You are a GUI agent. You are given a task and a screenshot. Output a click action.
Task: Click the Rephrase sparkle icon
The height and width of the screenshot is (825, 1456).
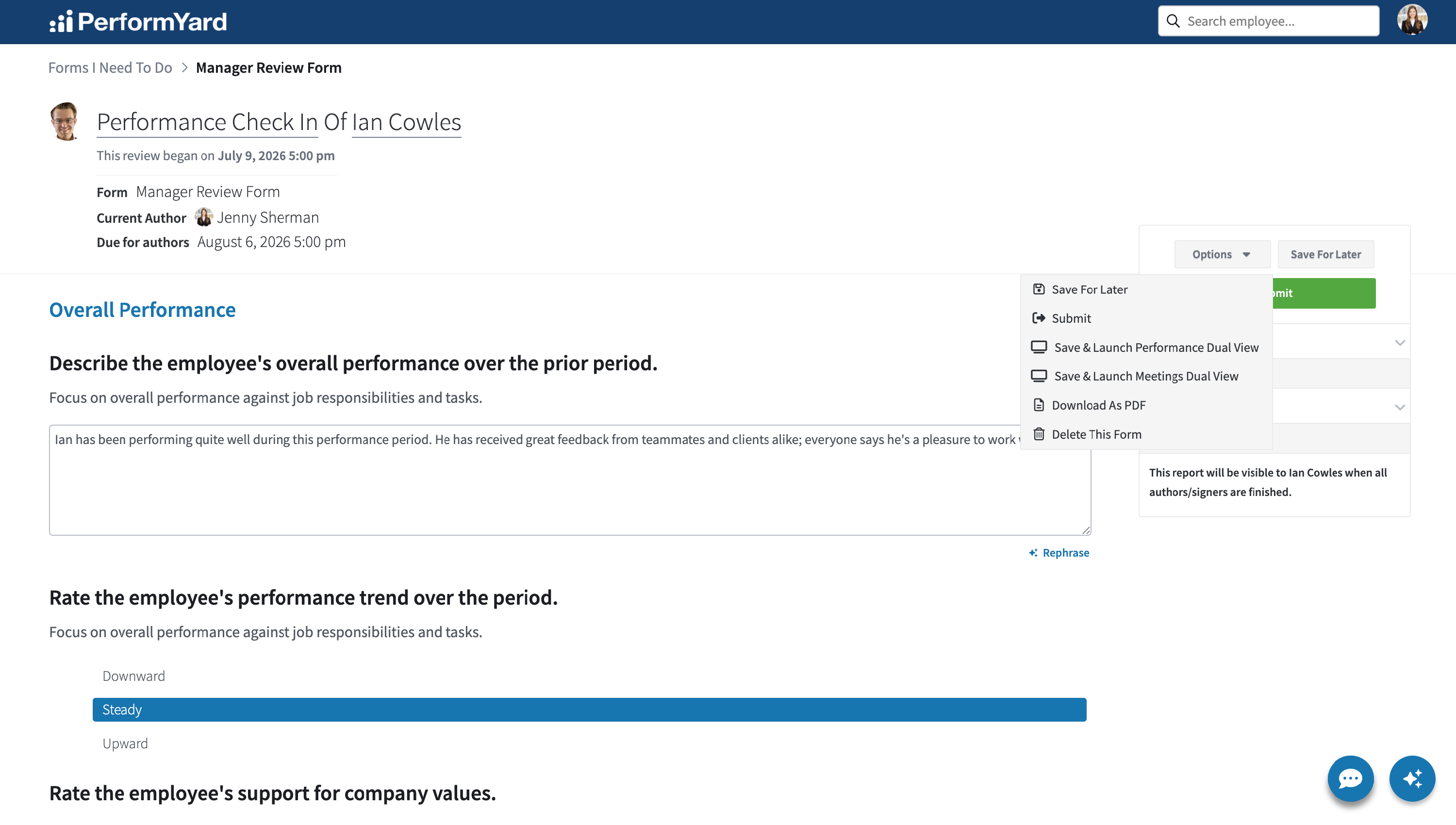(x=1033, y=552)
